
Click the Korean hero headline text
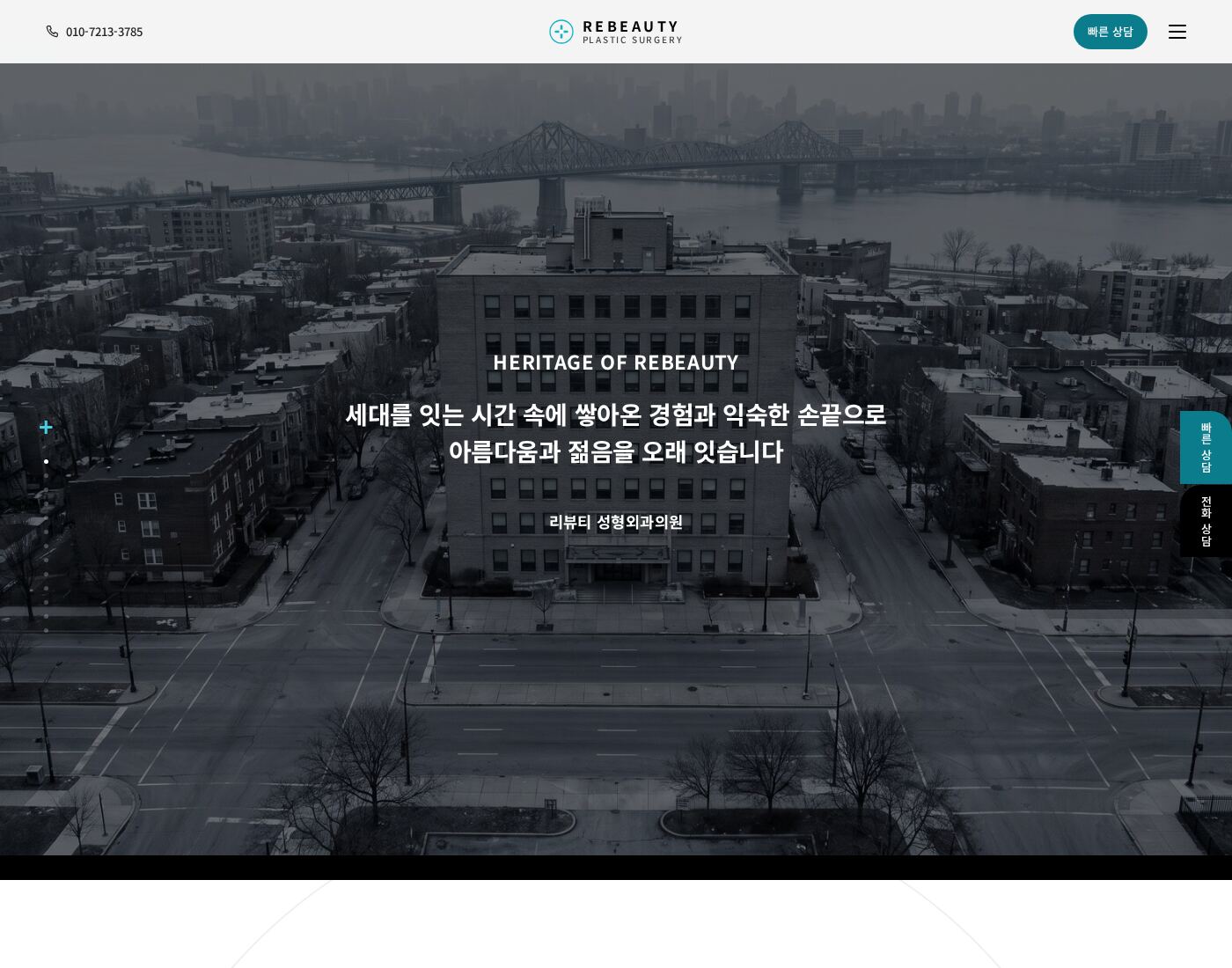click(x=616, y=433)
